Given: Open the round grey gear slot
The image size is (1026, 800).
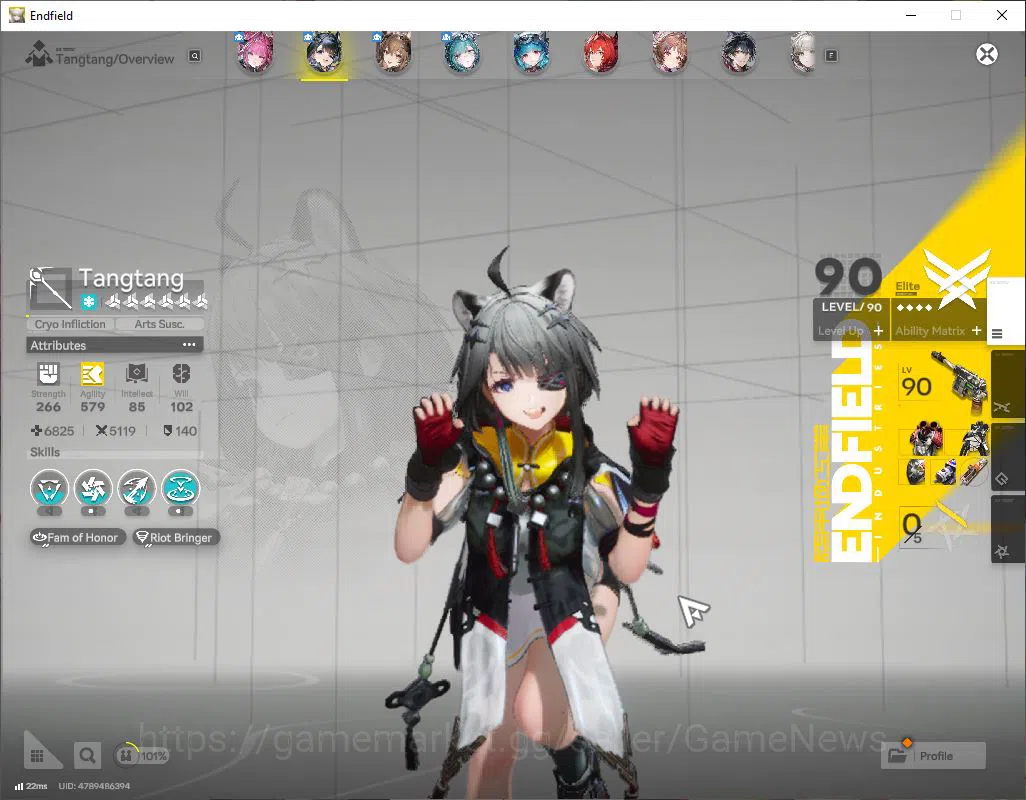Looking at the screenshot, I should click(915, 471).
